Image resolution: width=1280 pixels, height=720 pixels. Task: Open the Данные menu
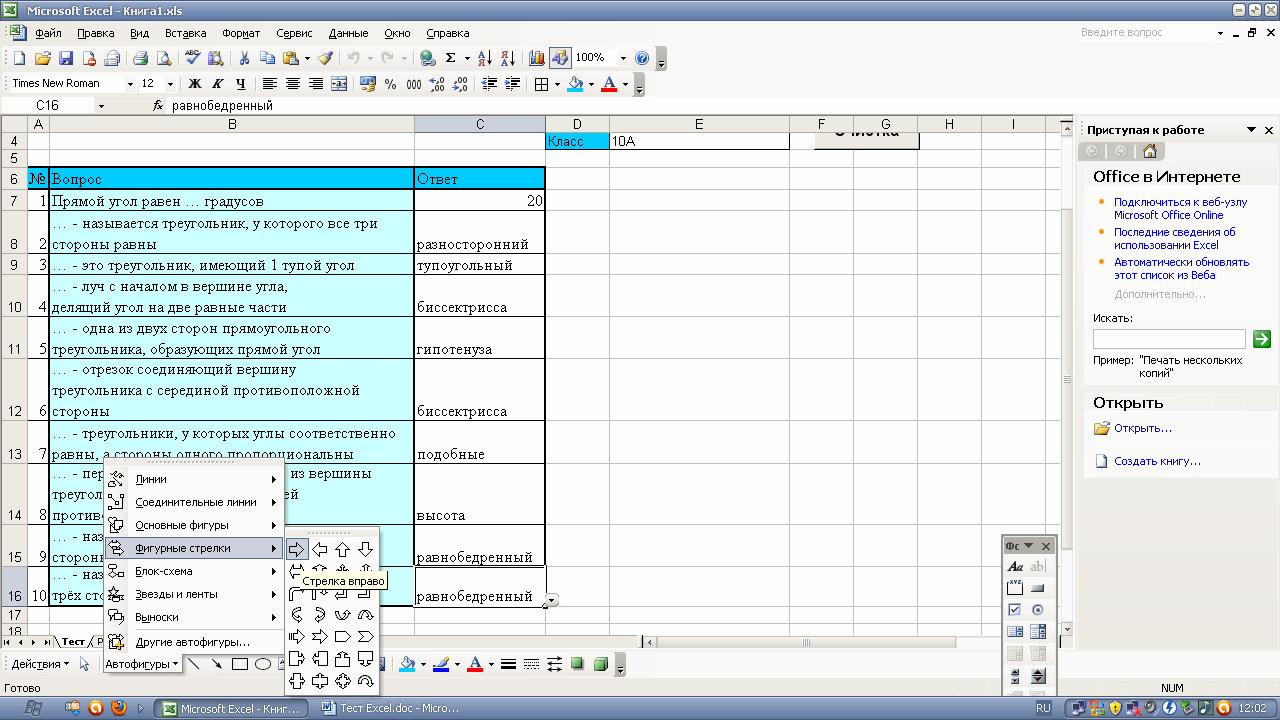click(x=348, y=33)
